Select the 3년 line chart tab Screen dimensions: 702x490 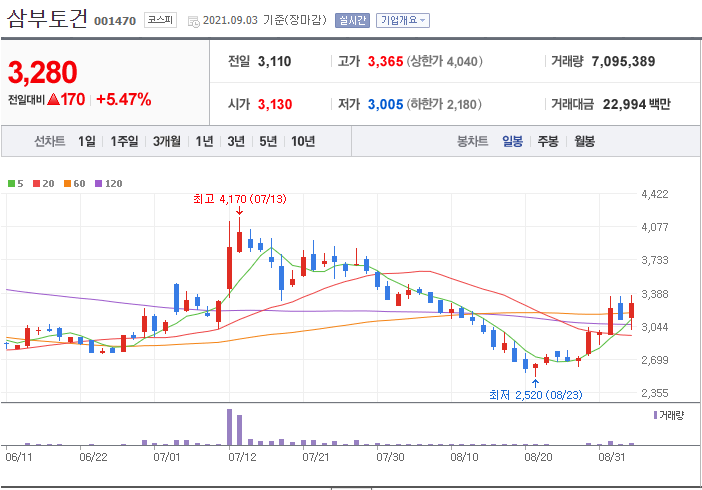pos(236,142)
